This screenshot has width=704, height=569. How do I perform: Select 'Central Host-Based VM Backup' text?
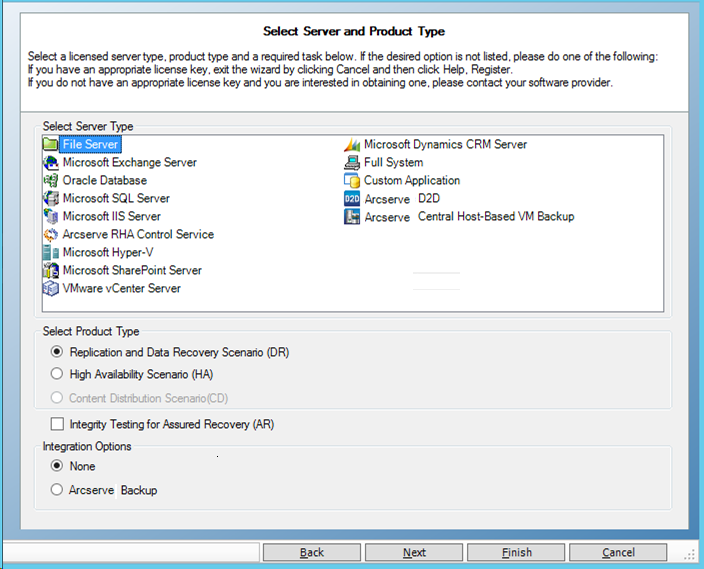[496, 216]
